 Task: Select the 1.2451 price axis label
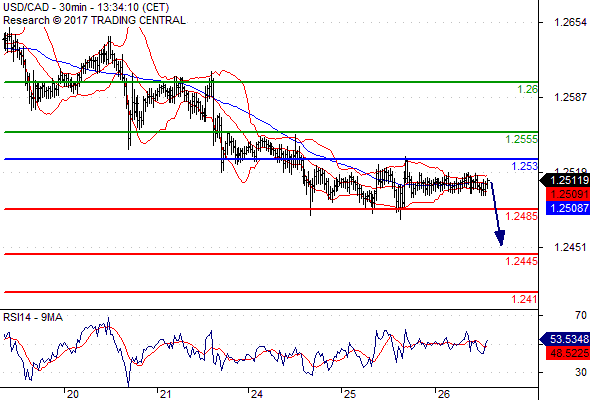(x=570, y=247)
